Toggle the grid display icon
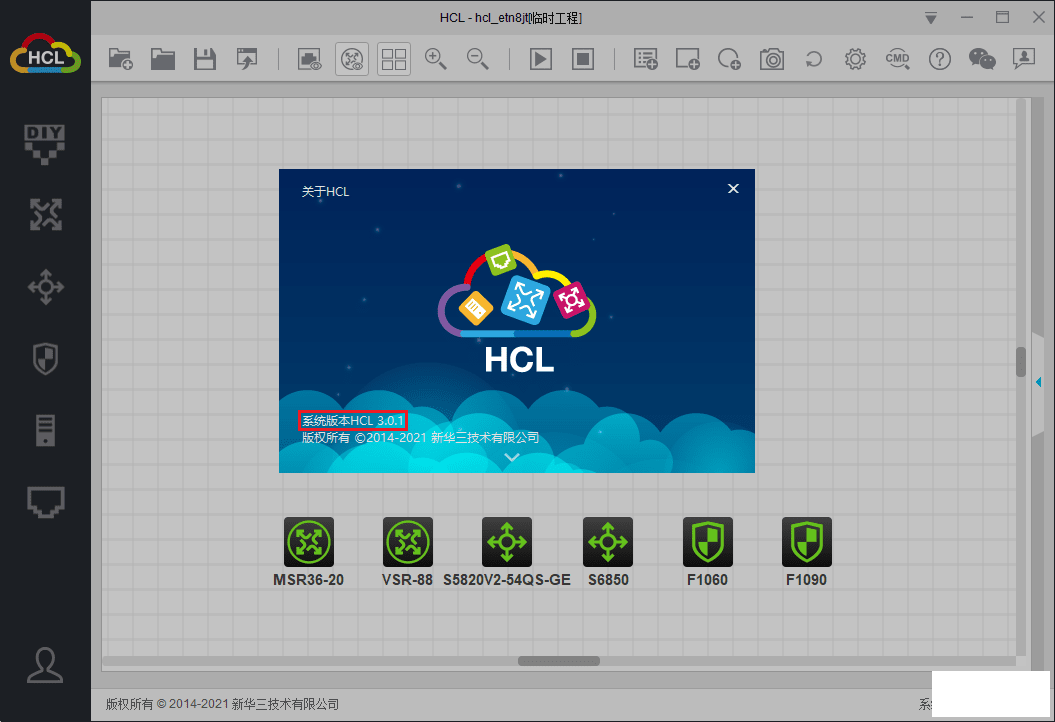Viewport: 1055px width, 722px height. coord(394,59)
